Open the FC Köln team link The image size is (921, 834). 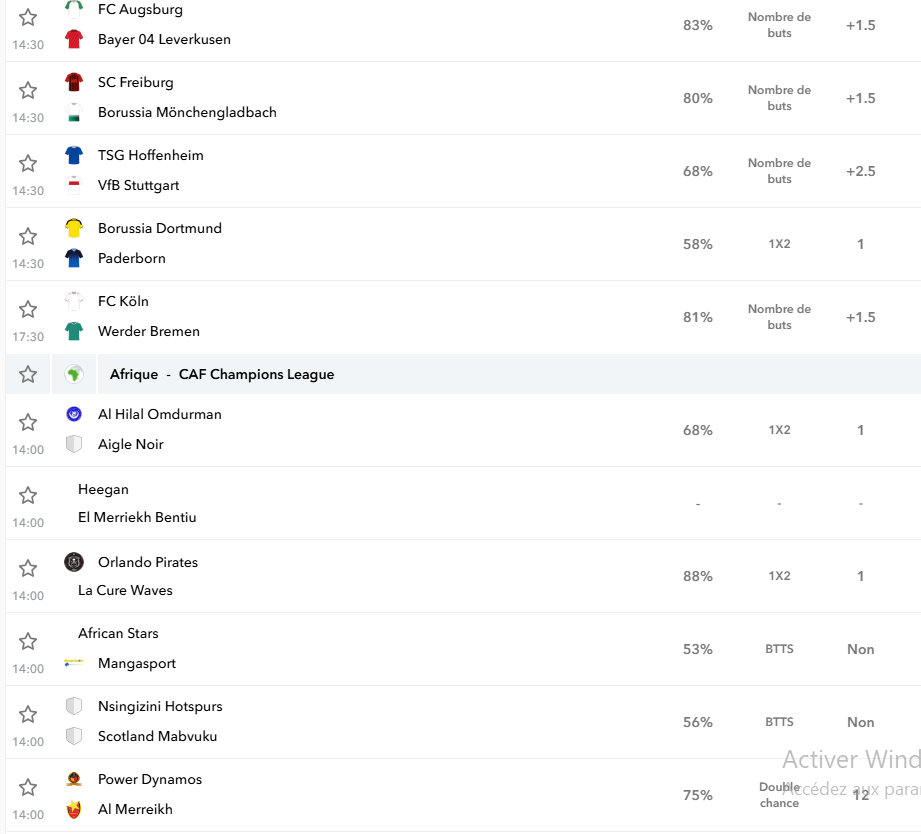pos(123,301)
